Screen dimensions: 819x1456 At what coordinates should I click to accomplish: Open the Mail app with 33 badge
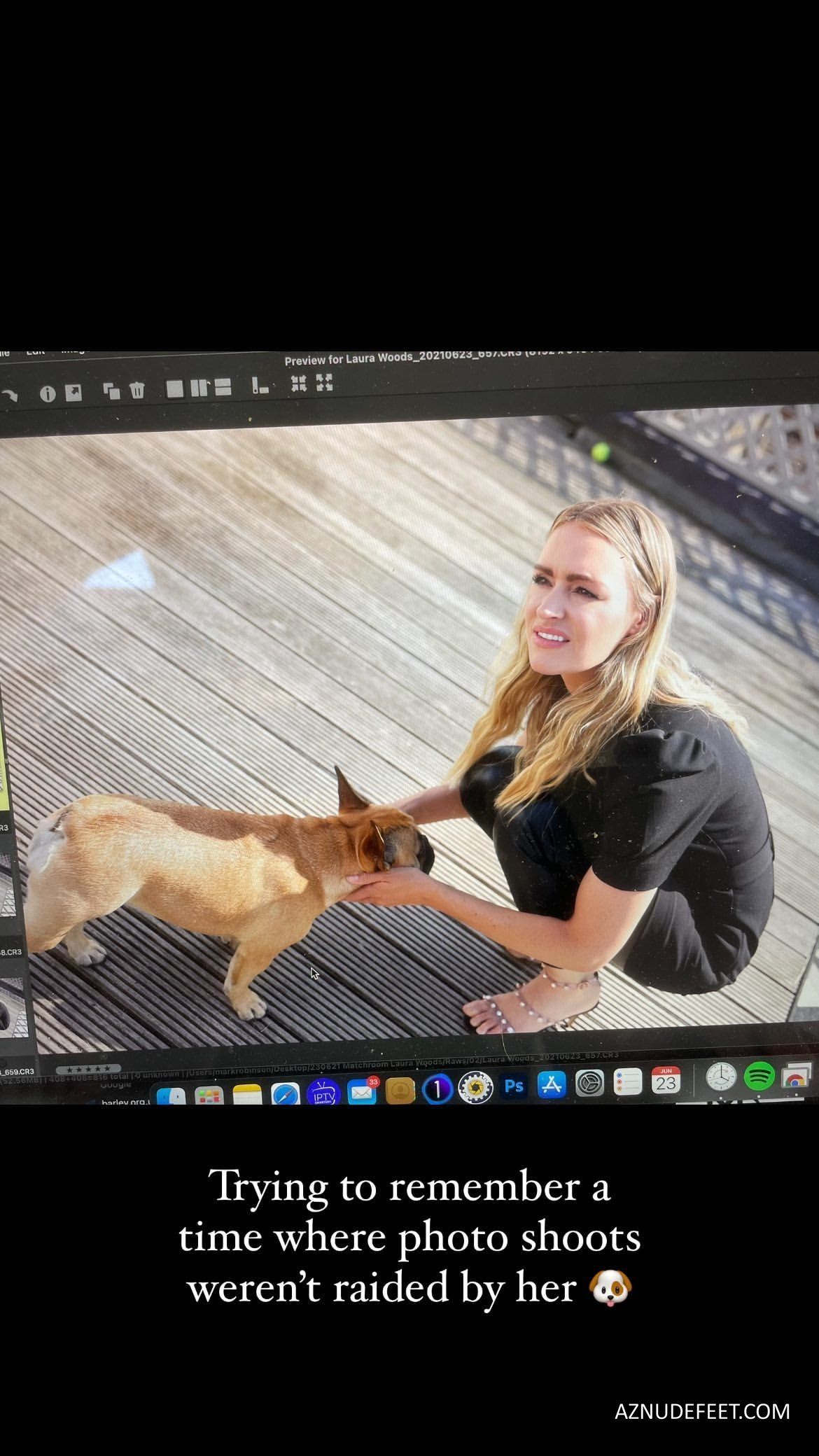(x=361, y=1091)
